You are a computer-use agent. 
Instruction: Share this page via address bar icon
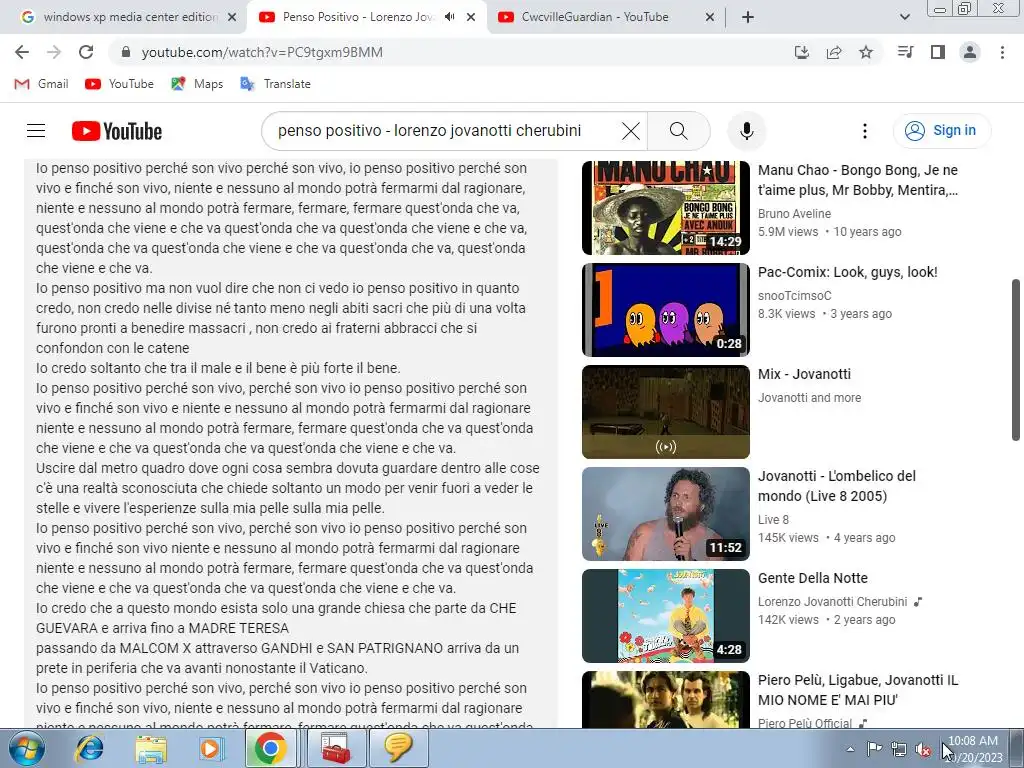834,52
